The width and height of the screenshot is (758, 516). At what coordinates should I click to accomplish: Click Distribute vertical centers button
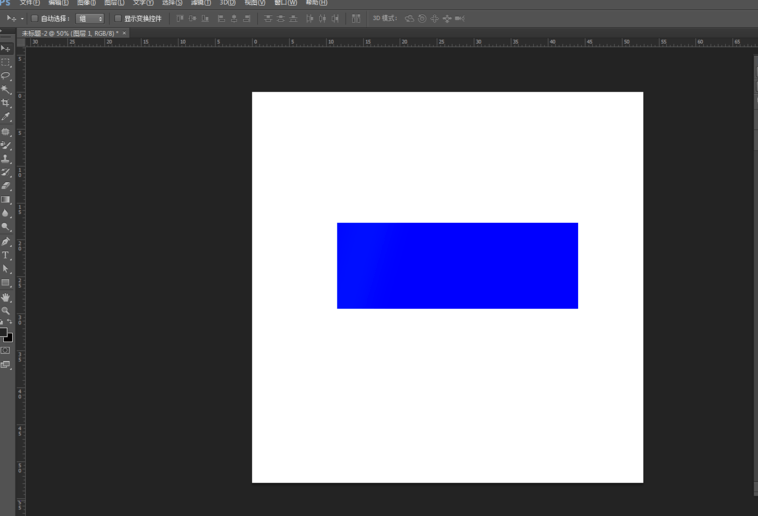point(280,18)
